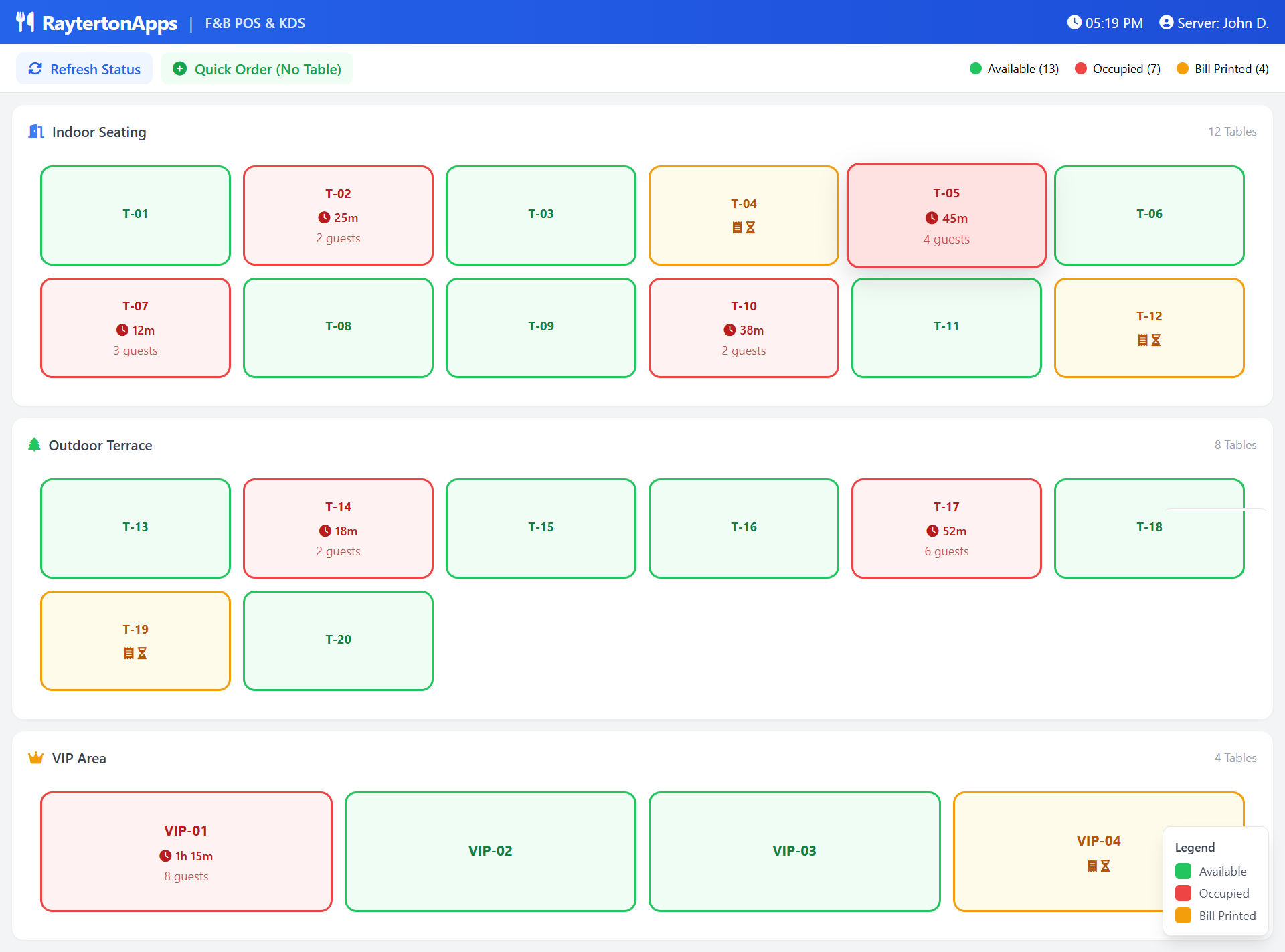Click the bill icon on table T-19

coord(128,654)
